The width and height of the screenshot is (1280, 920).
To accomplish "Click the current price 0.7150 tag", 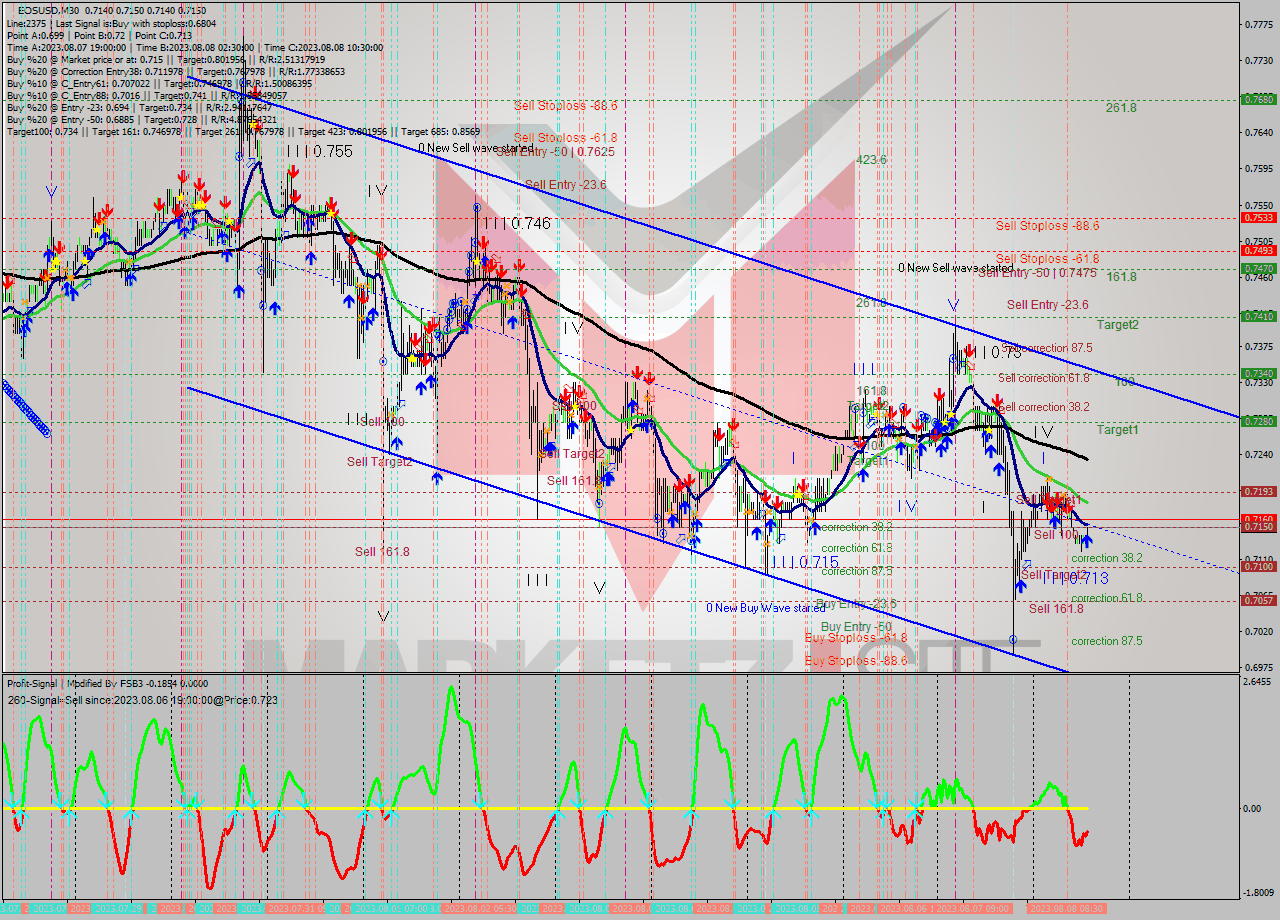I will (x=1257, y=526).
